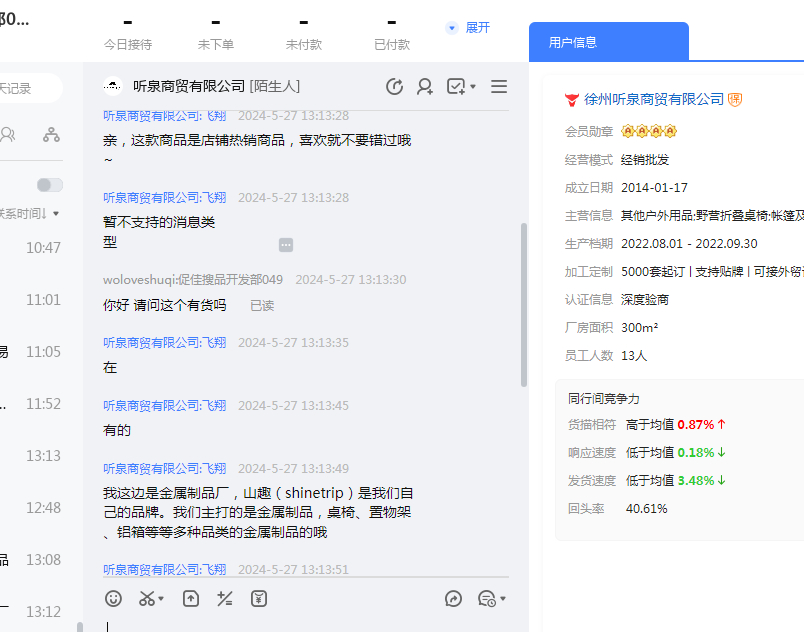804x632 pixels.
Task: Click the unsupported message ellipsis bubble
Action: [286, 245]
